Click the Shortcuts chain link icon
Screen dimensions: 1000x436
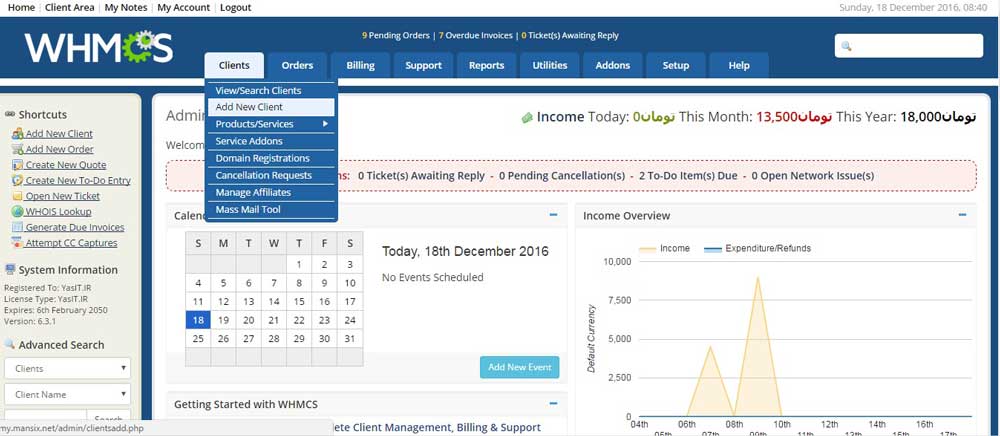(x=10, y=114)
